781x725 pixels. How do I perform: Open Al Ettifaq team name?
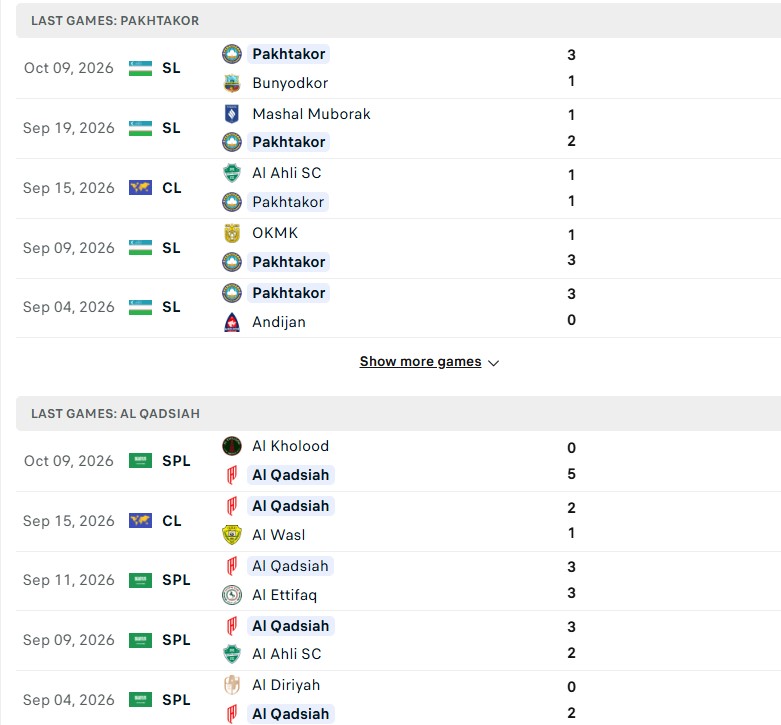click(284, 595)
